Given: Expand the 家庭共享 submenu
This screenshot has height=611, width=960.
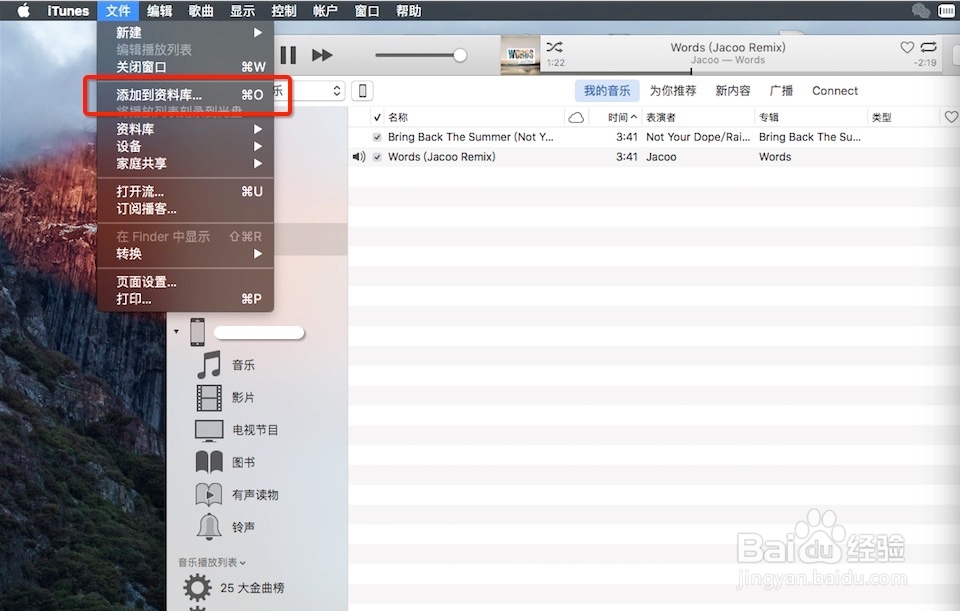Looking at the screenshot, I should coord(186,163).
